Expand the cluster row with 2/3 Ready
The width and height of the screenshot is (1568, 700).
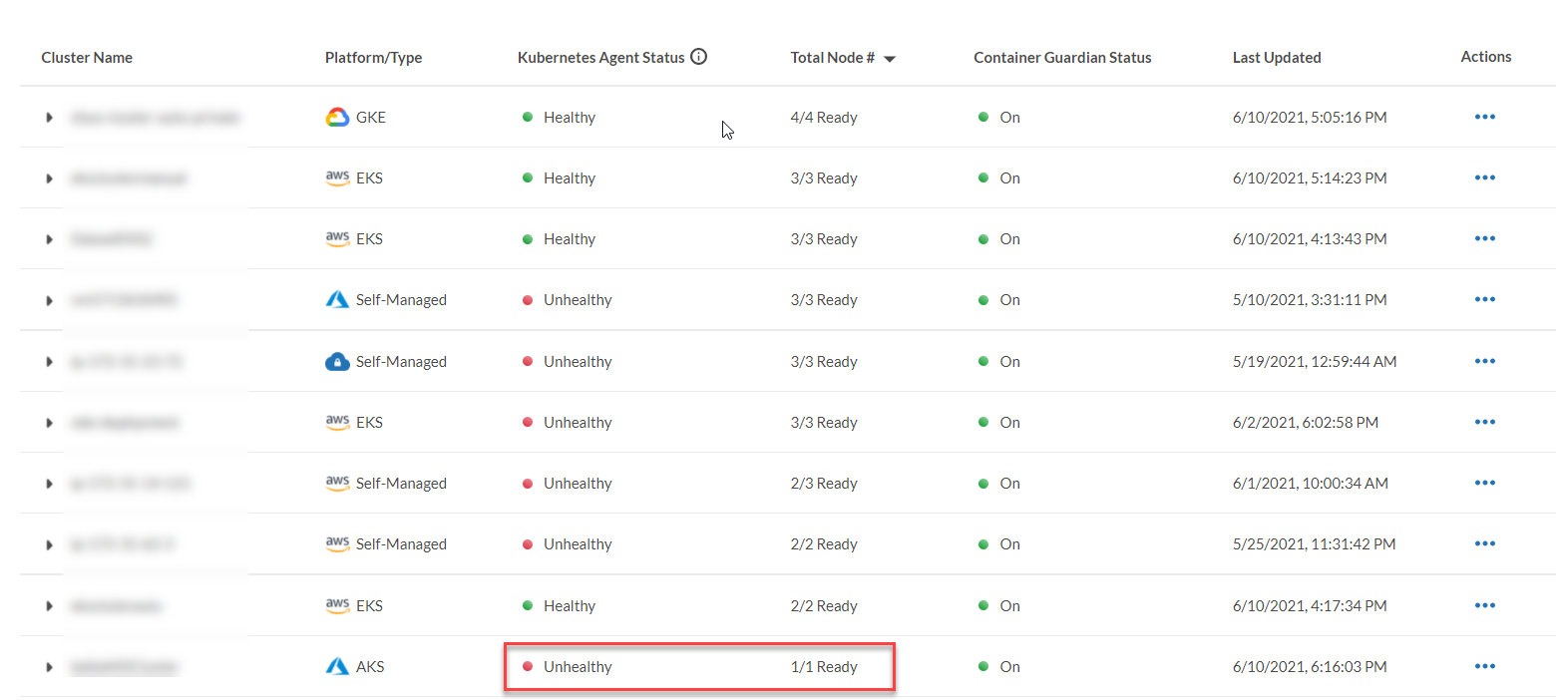click(49, 484)
